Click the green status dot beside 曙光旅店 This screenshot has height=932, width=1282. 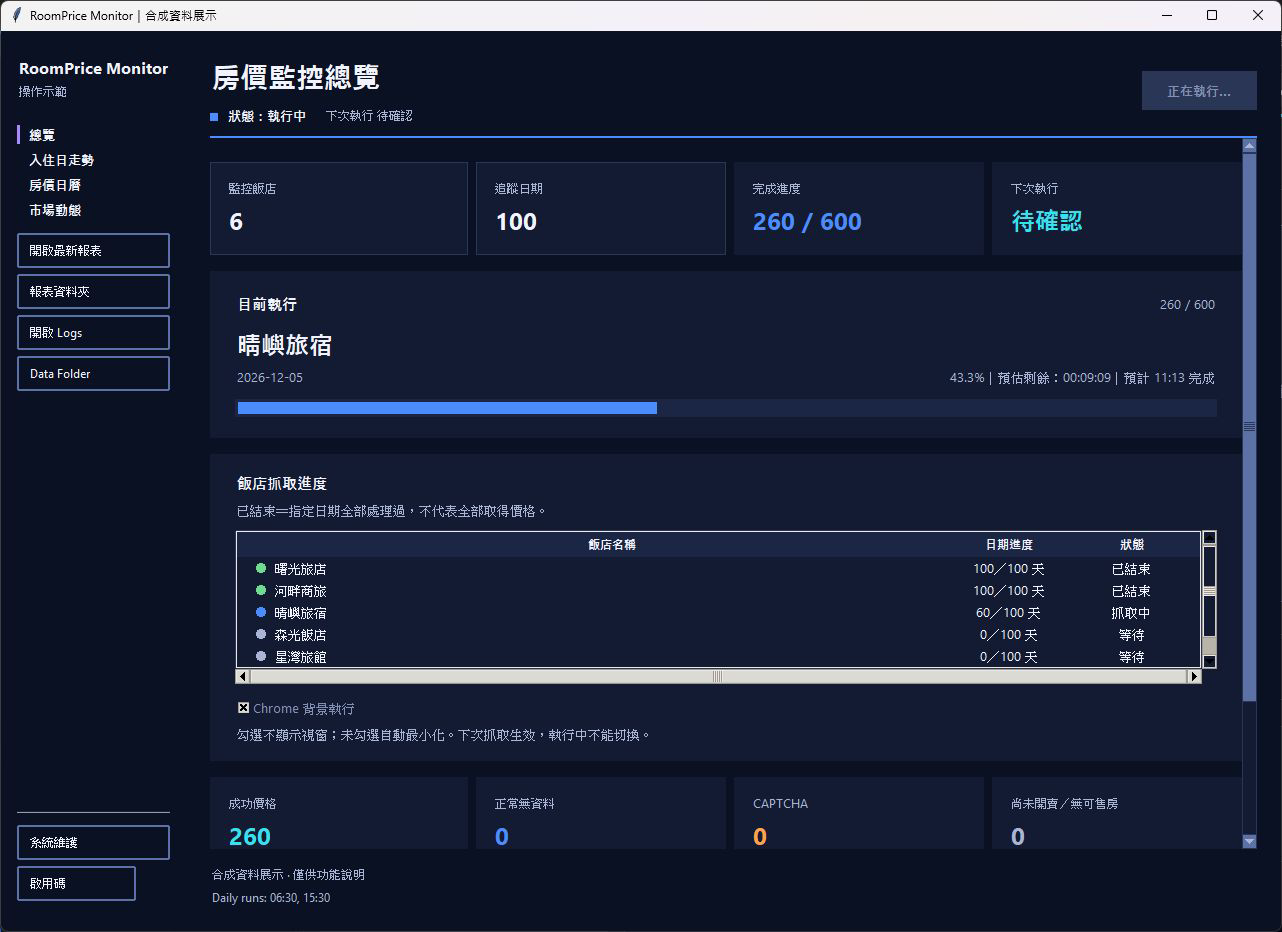[261, 568]
